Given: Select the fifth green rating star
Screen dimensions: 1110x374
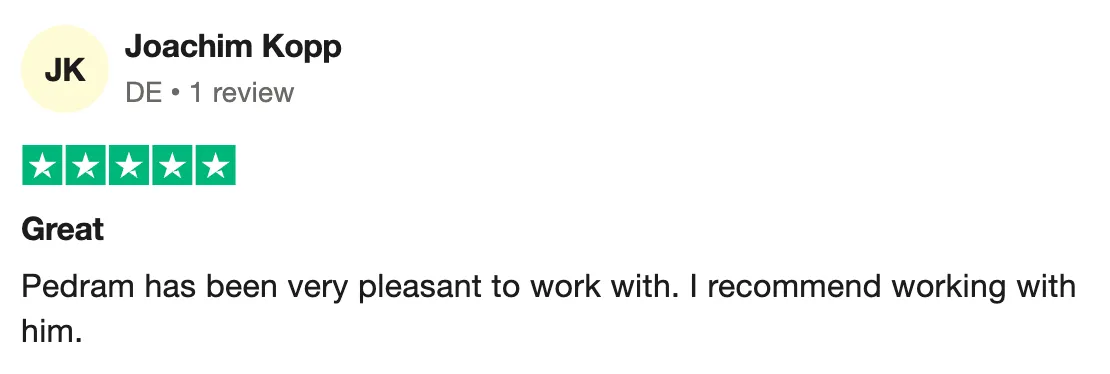Looking at the screenshot, I should coord(215,165).
